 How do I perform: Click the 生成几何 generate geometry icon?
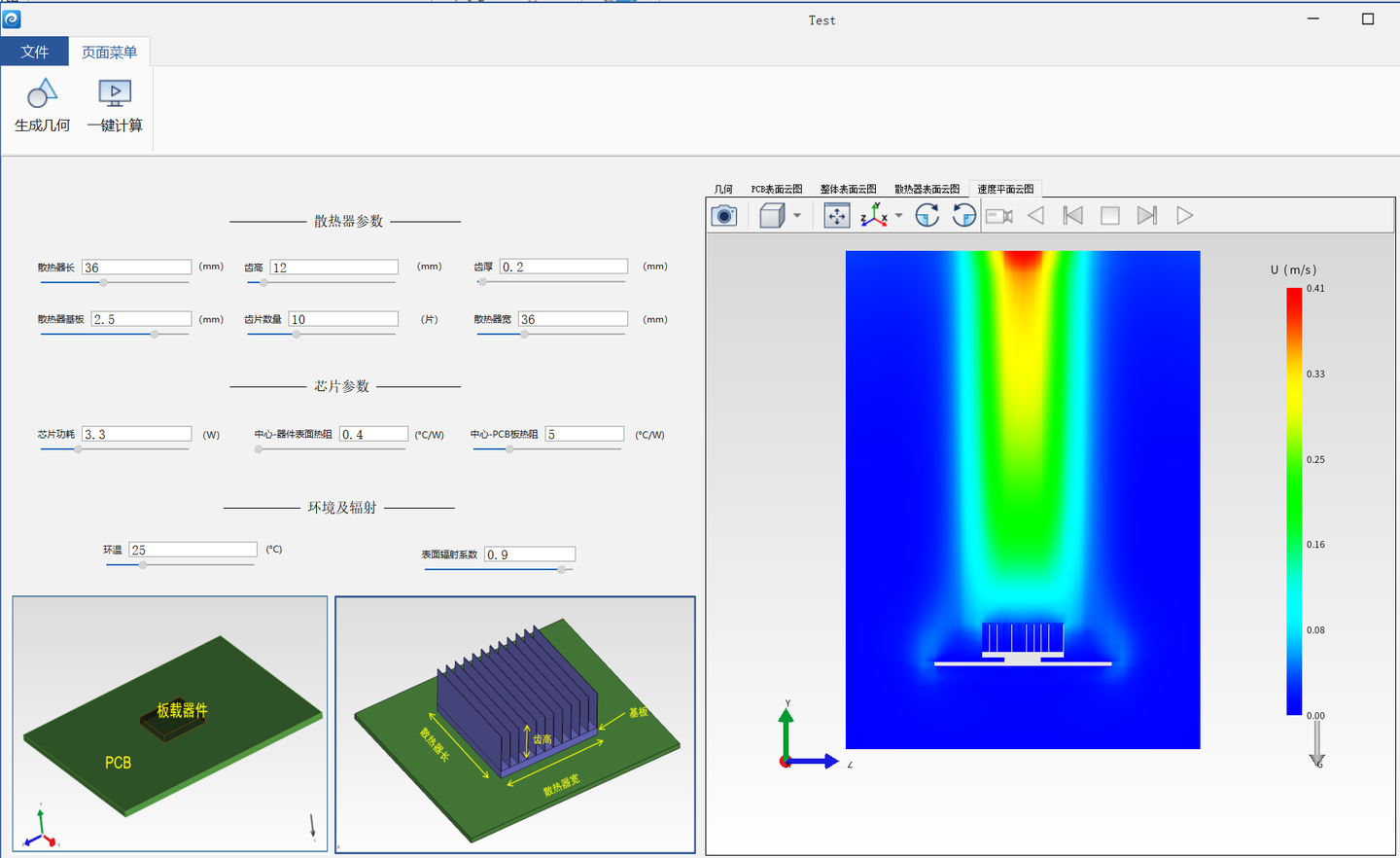coord(42,94)
